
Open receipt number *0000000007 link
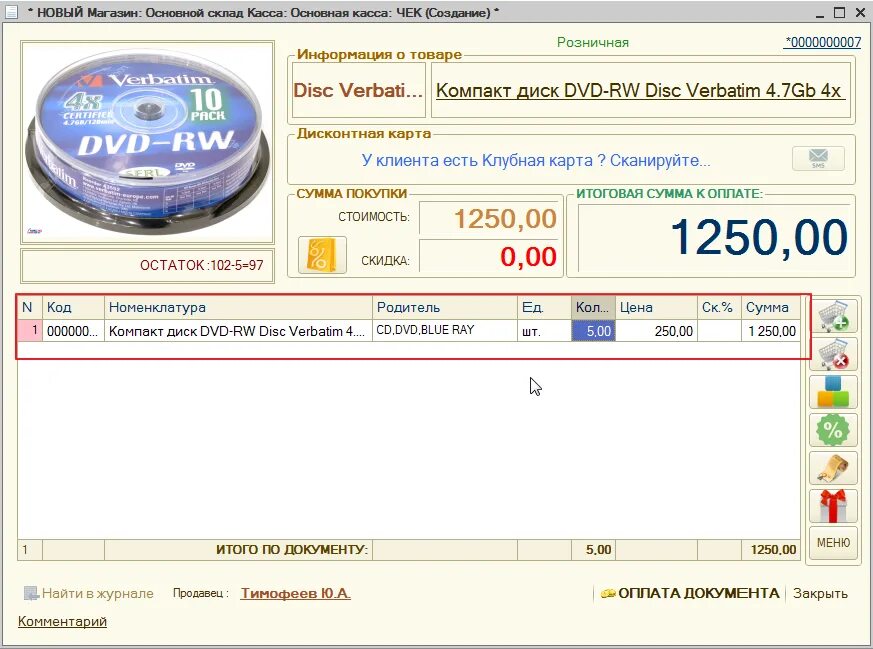coord(822,42)
